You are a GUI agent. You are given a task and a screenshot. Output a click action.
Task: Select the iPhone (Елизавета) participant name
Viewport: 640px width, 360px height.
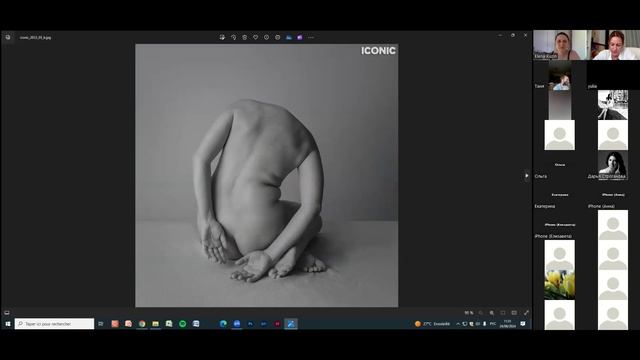click(x=553, y=236)
